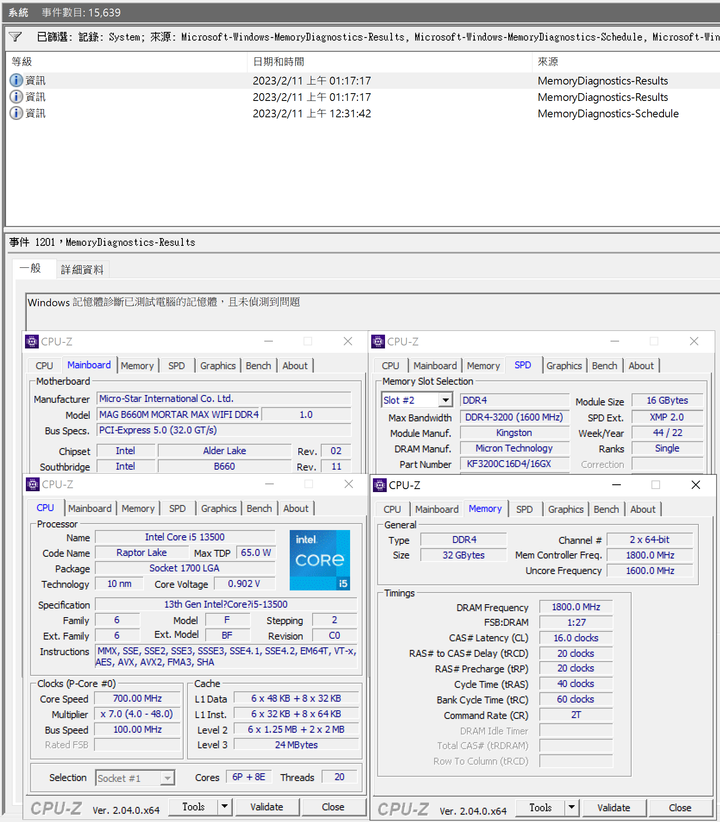Click Module Size 16 GBytes value

point(668,400)
